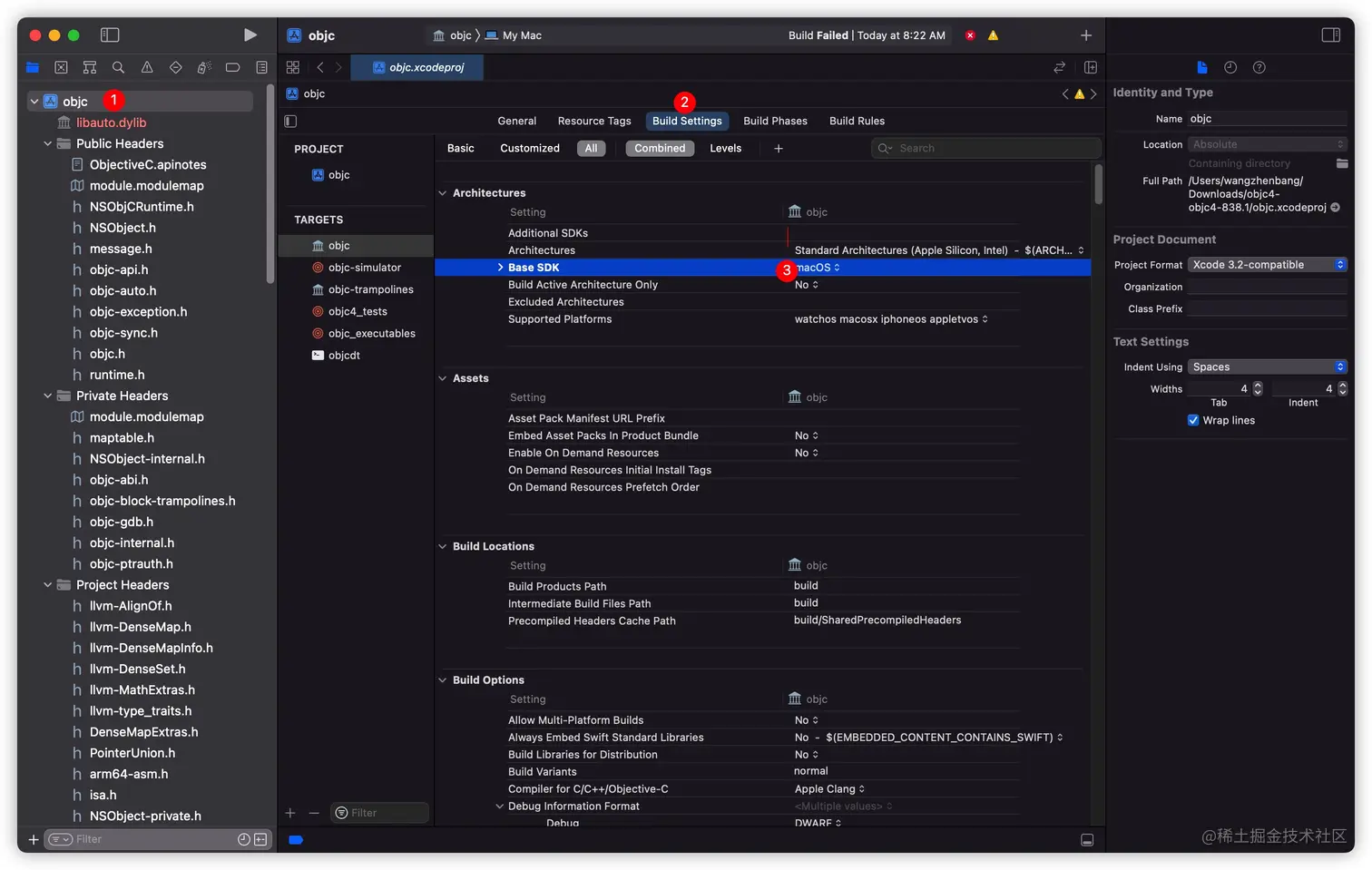Click the targets Filter field
This screenshot has width=1372, height=870.
point(379,813)
